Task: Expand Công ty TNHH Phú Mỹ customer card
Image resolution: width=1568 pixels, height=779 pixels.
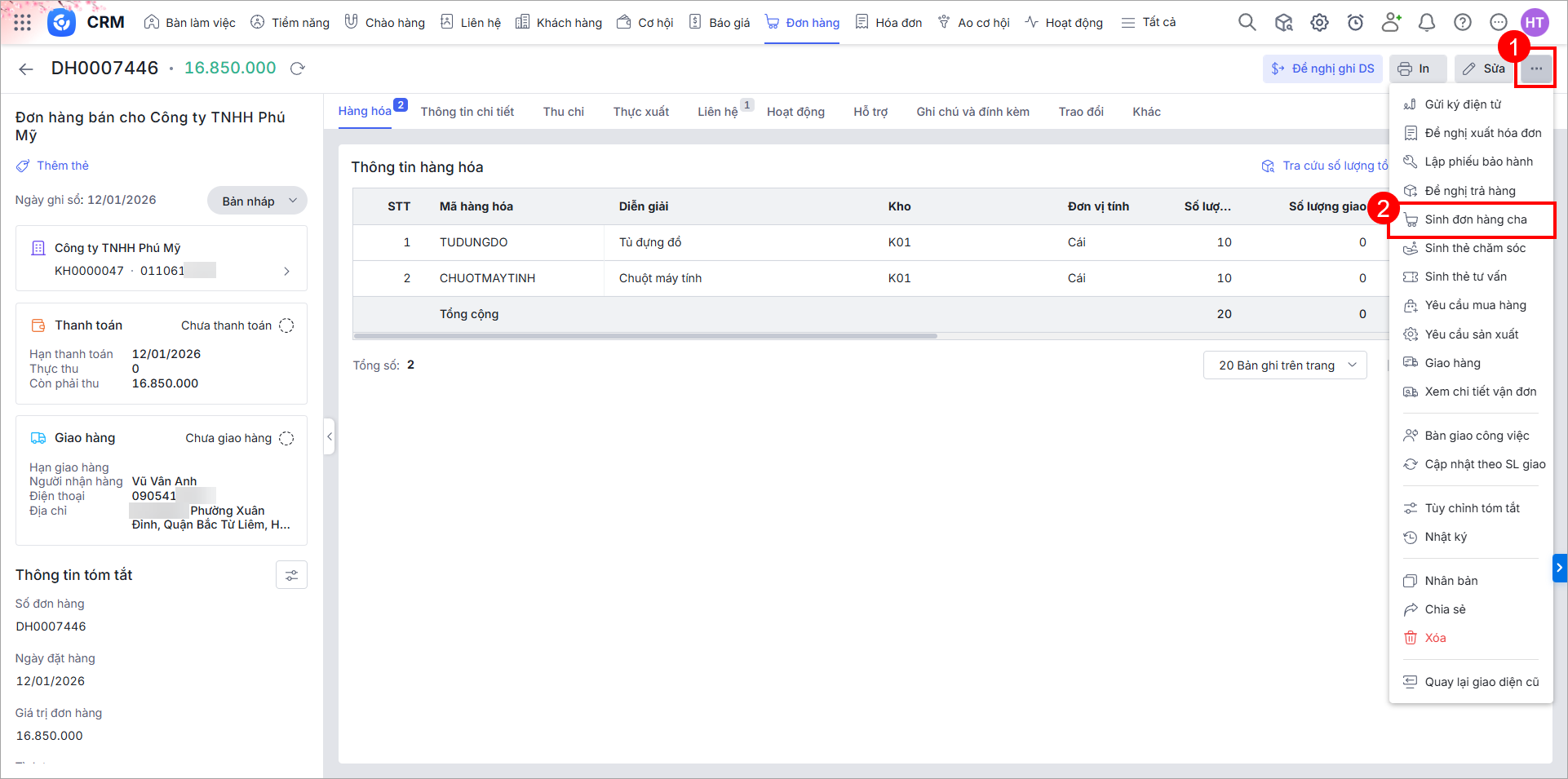Action: [286, 271]
